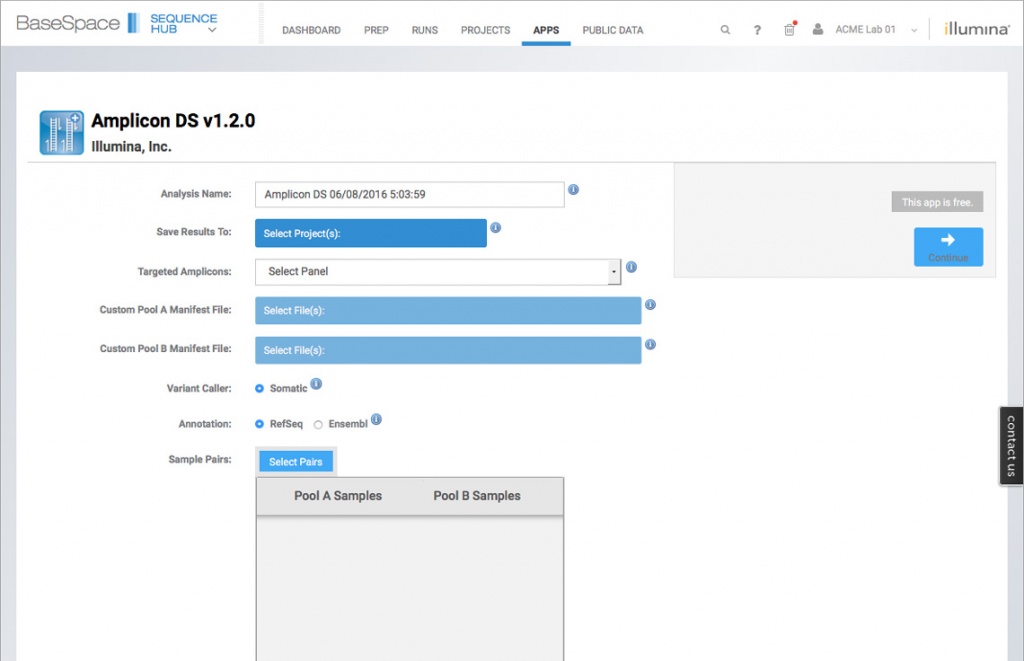Click the Analysis Name text field

click(409, 195)
